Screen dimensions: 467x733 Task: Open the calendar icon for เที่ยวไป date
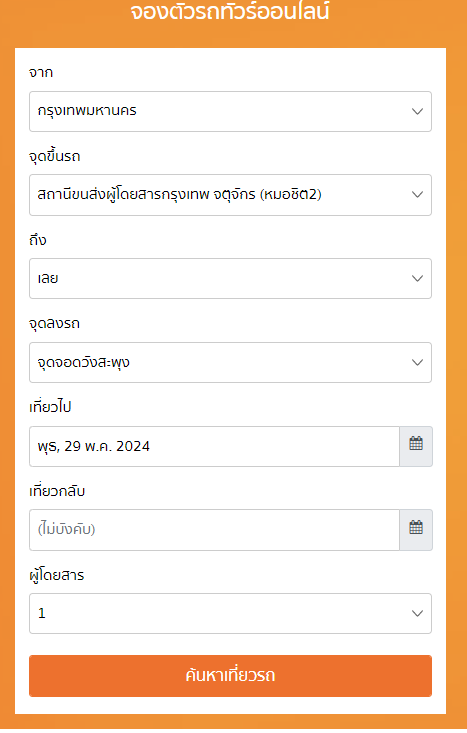coord(416,446)
